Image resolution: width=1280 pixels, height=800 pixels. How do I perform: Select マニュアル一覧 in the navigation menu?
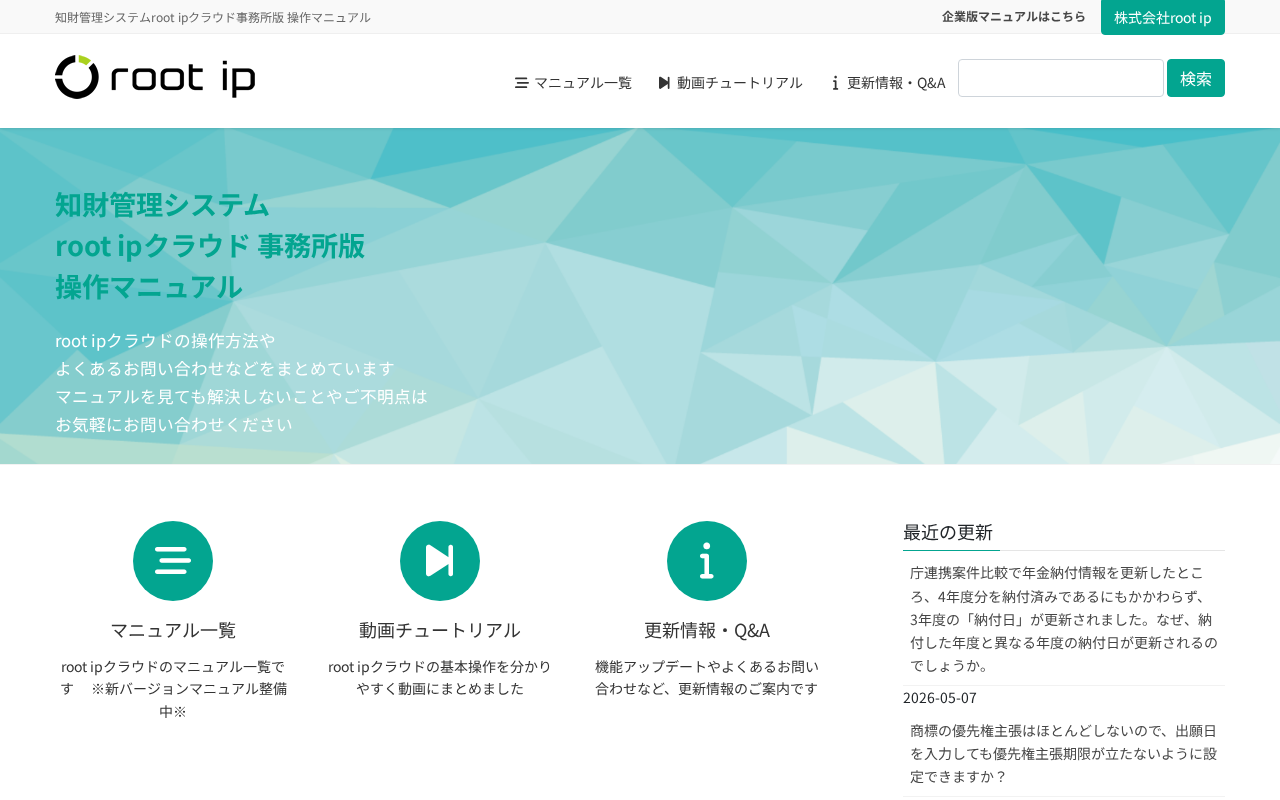pos(573,82)
